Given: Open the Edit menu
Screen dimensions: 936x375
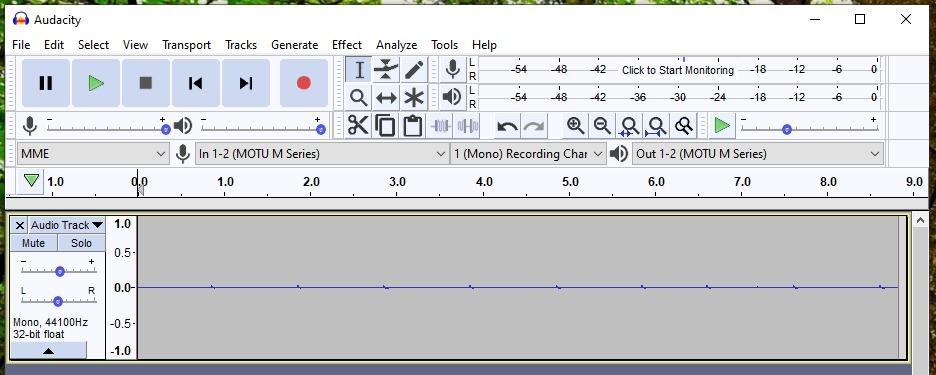Looking at the screenshot, I should (54, 45).
